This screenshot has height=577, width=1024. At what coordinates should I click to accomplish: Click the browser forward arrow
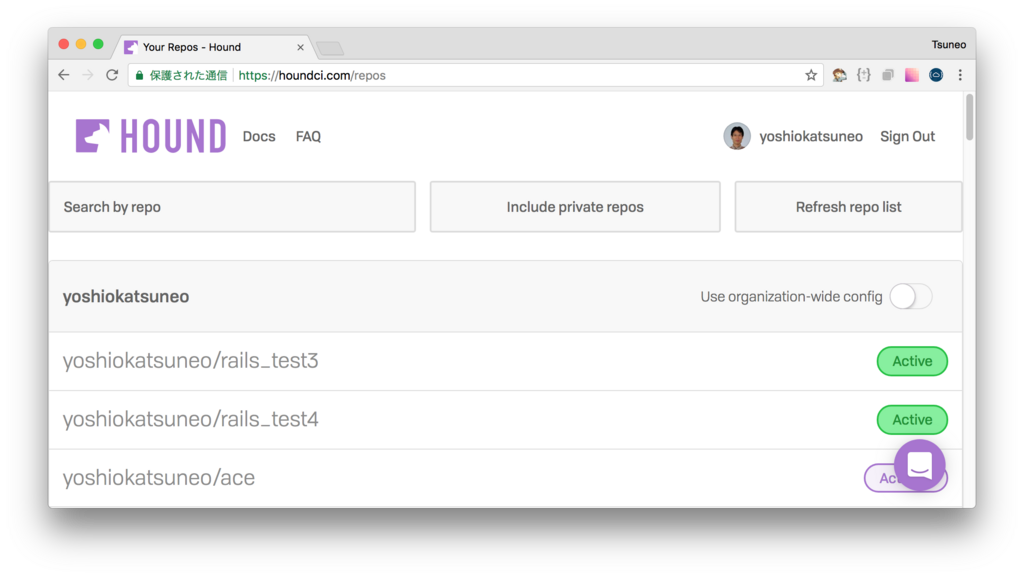point(88,75)
